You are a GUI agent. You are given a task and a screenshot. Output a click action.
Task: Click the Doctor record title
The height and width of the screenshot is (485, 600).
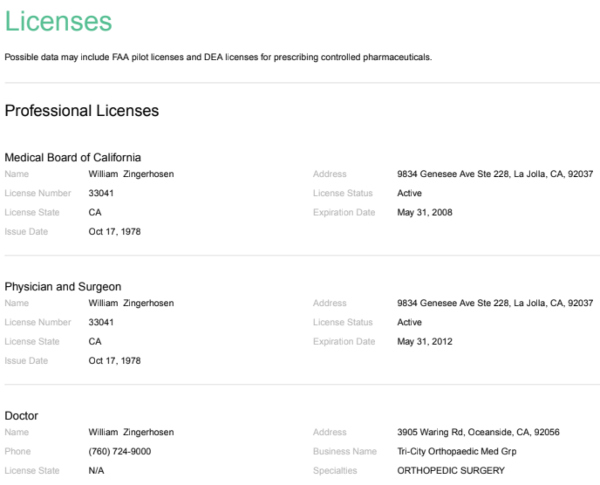[x=22, y=415]
